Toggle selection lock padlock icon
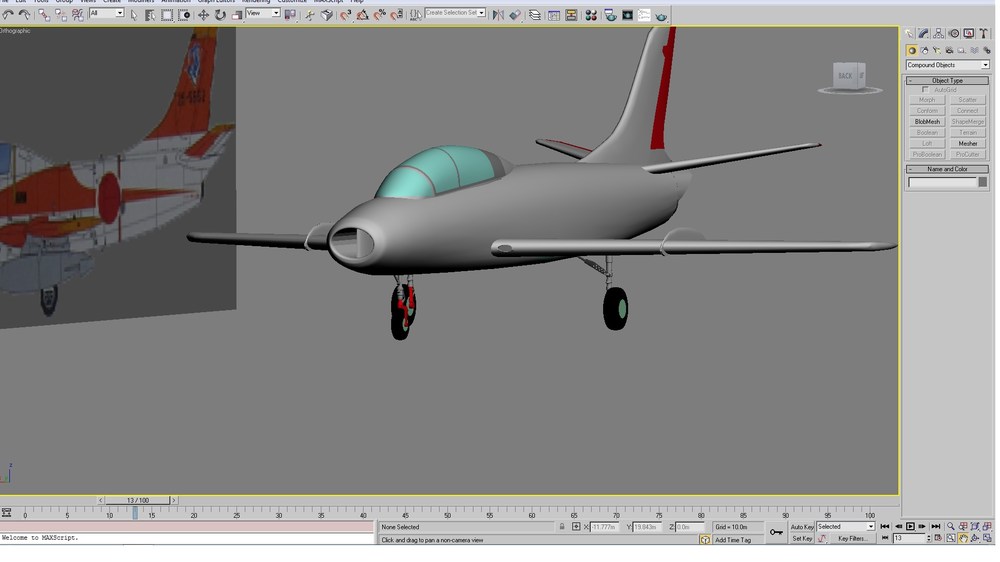This screenshot has height=562, width=1000. [562, 527]
